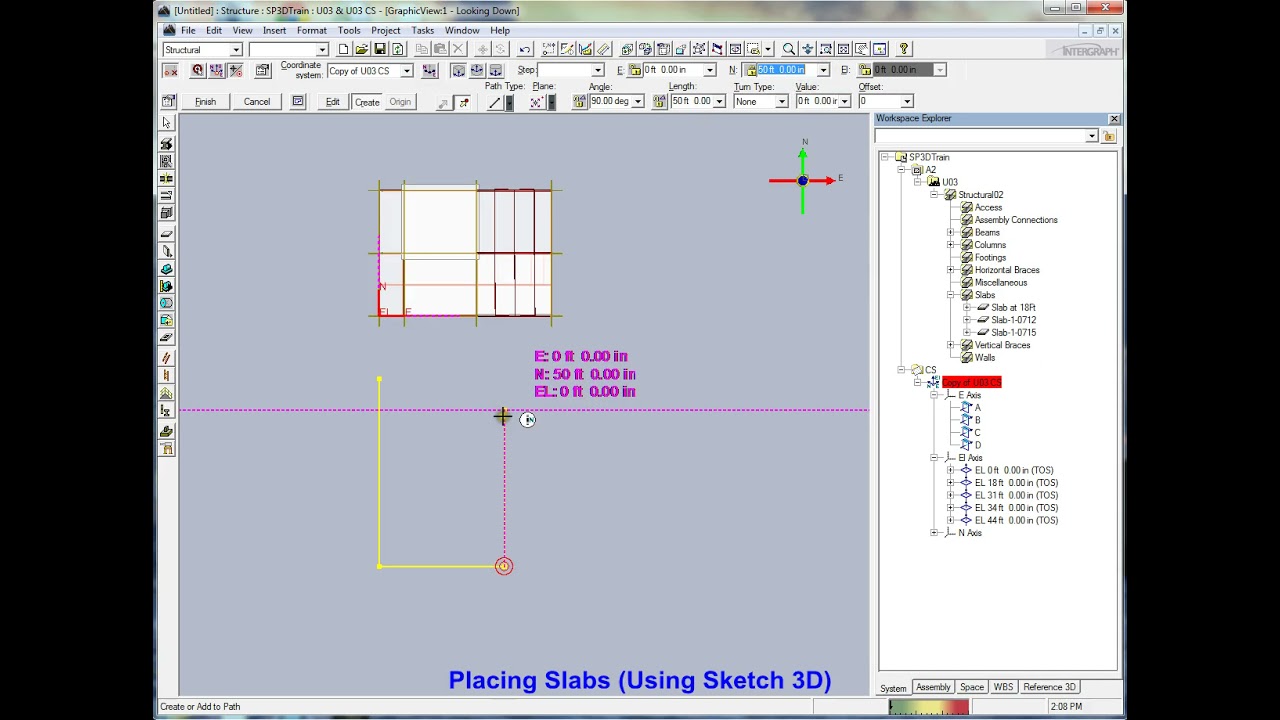The width and height of the screenshot is (1280, 720).
Task: Select Slab-1-0712 in the tree
Action: click(x=1013, y=320)
